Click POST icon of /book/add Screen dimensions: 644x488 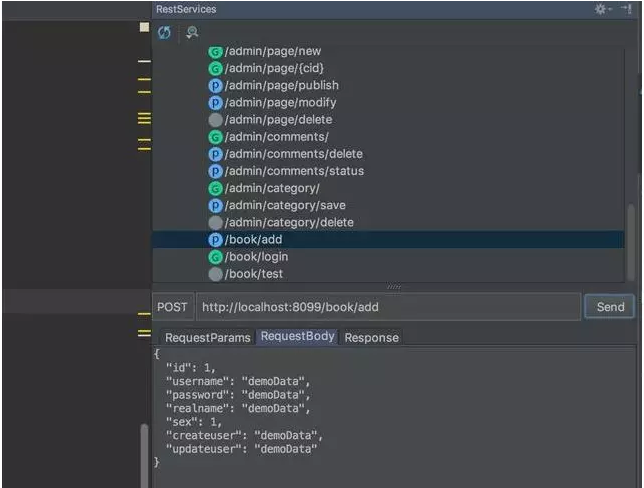pos(215,240)
